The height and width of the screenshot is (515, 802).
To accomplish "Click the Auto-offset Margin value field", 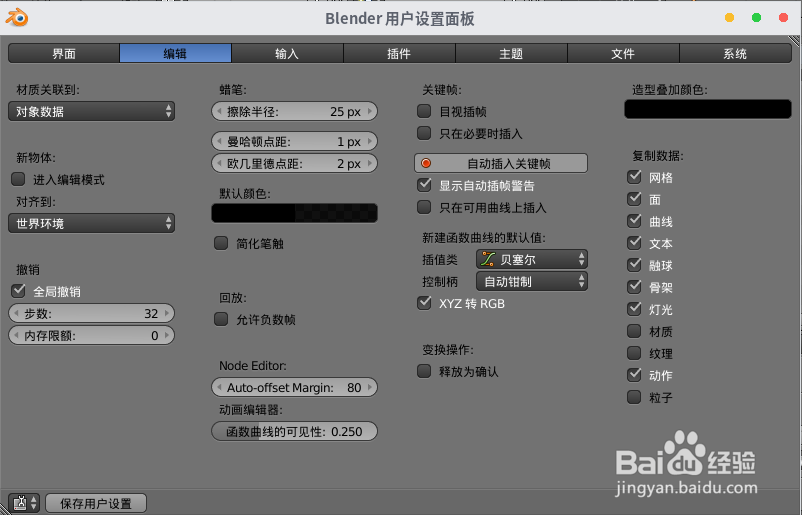I will click(295, 387).
